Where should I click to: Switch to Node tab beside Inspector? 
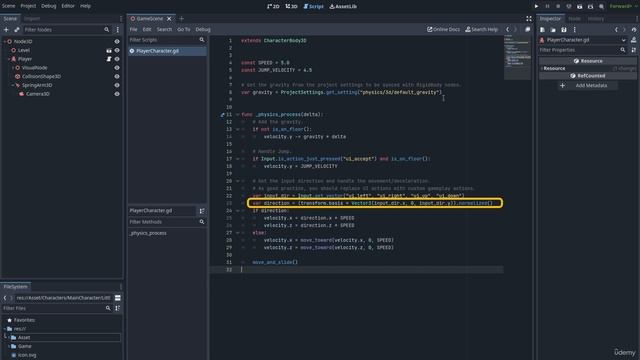coord(574,19)
